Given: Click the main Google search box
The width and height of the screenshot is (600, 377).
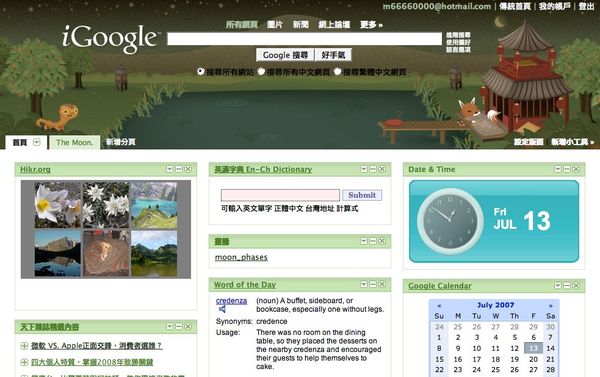Looking at the screenshot, I should [x=305, y=39].
